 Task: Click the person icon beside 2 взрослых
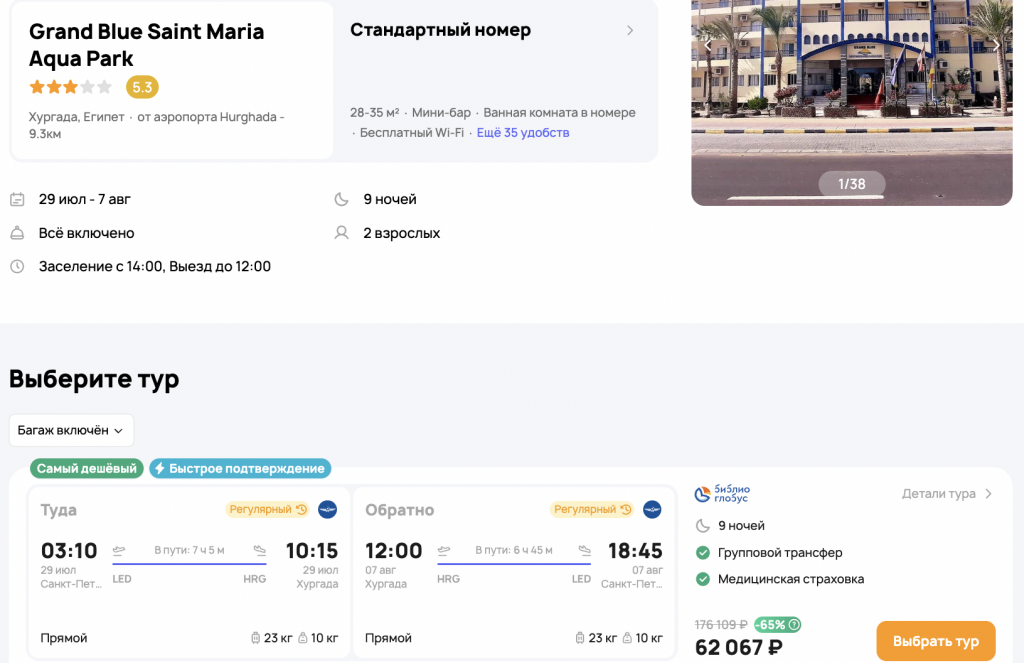pos(342,233)
